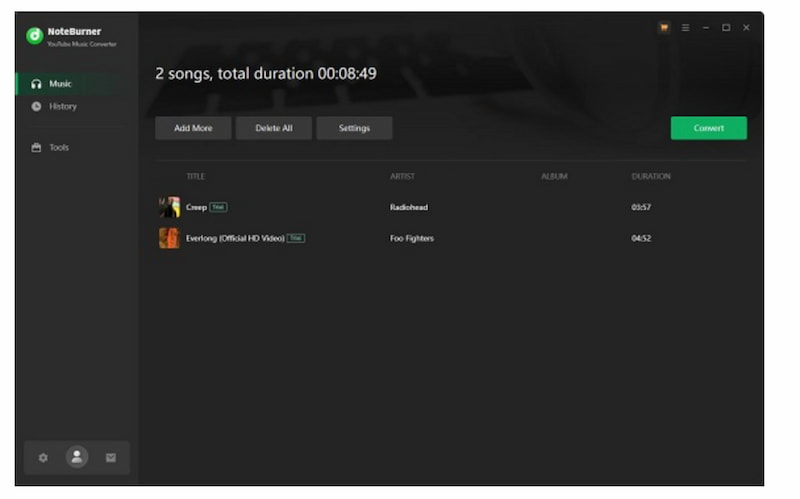Click the Trial badge next to Creep
Screen dimensions: 800x499
point(218,207)
